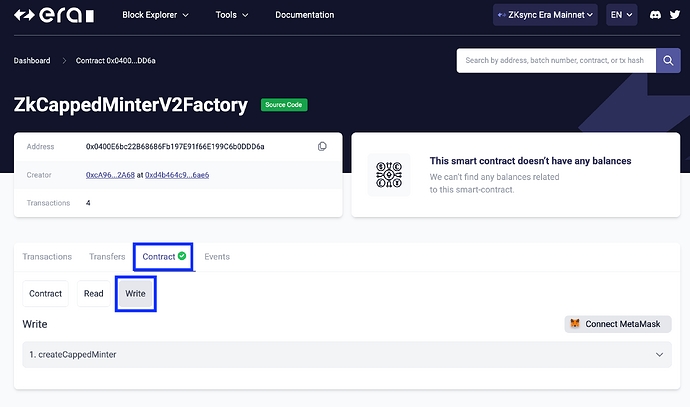This screenshot has width=690, height=407.
Task: Copy the contract address
Action: tap(322, 147)
